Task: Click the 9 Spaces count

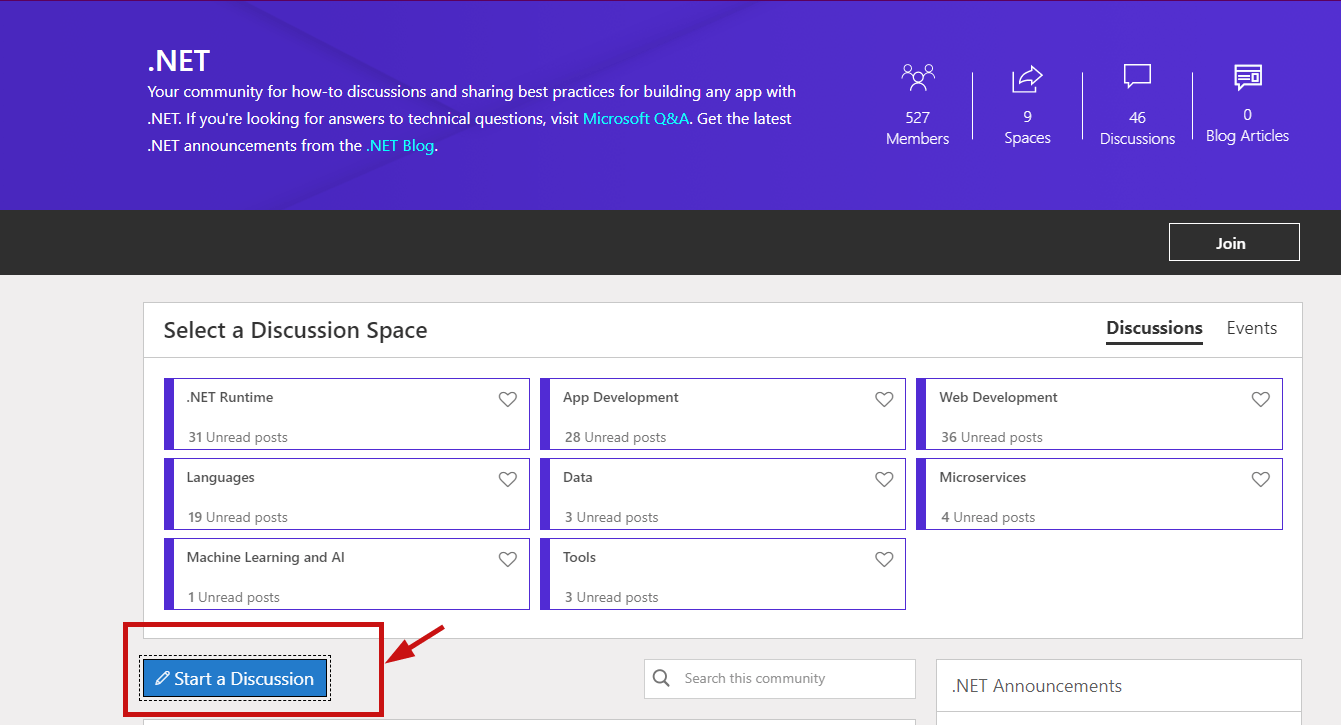Action: pos(1027,127)
